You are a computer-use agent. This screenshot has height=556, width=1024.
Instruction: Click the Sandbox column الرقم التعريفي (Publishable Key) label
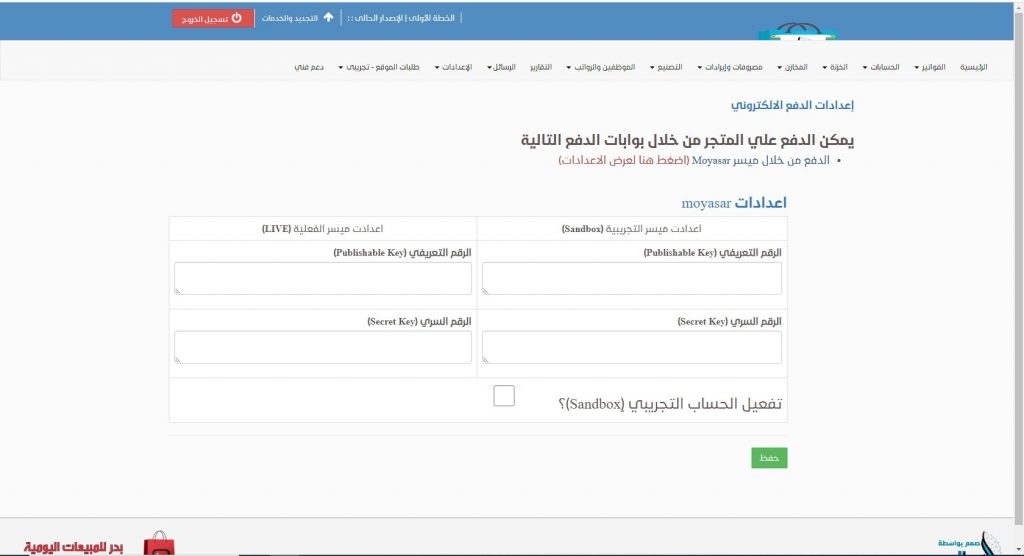[x=712, y=253]
